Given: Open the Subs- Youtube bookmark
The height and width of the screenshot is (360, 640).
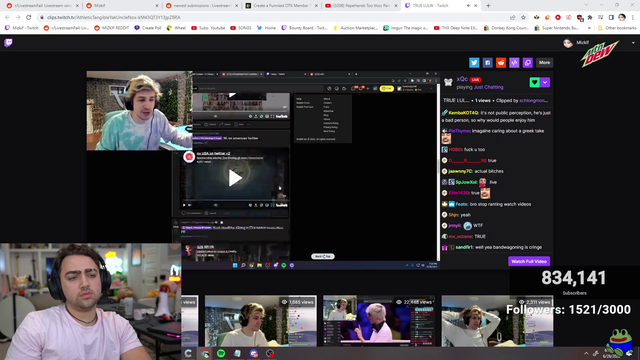Looking at the screenshot, I should pos(208,28).
